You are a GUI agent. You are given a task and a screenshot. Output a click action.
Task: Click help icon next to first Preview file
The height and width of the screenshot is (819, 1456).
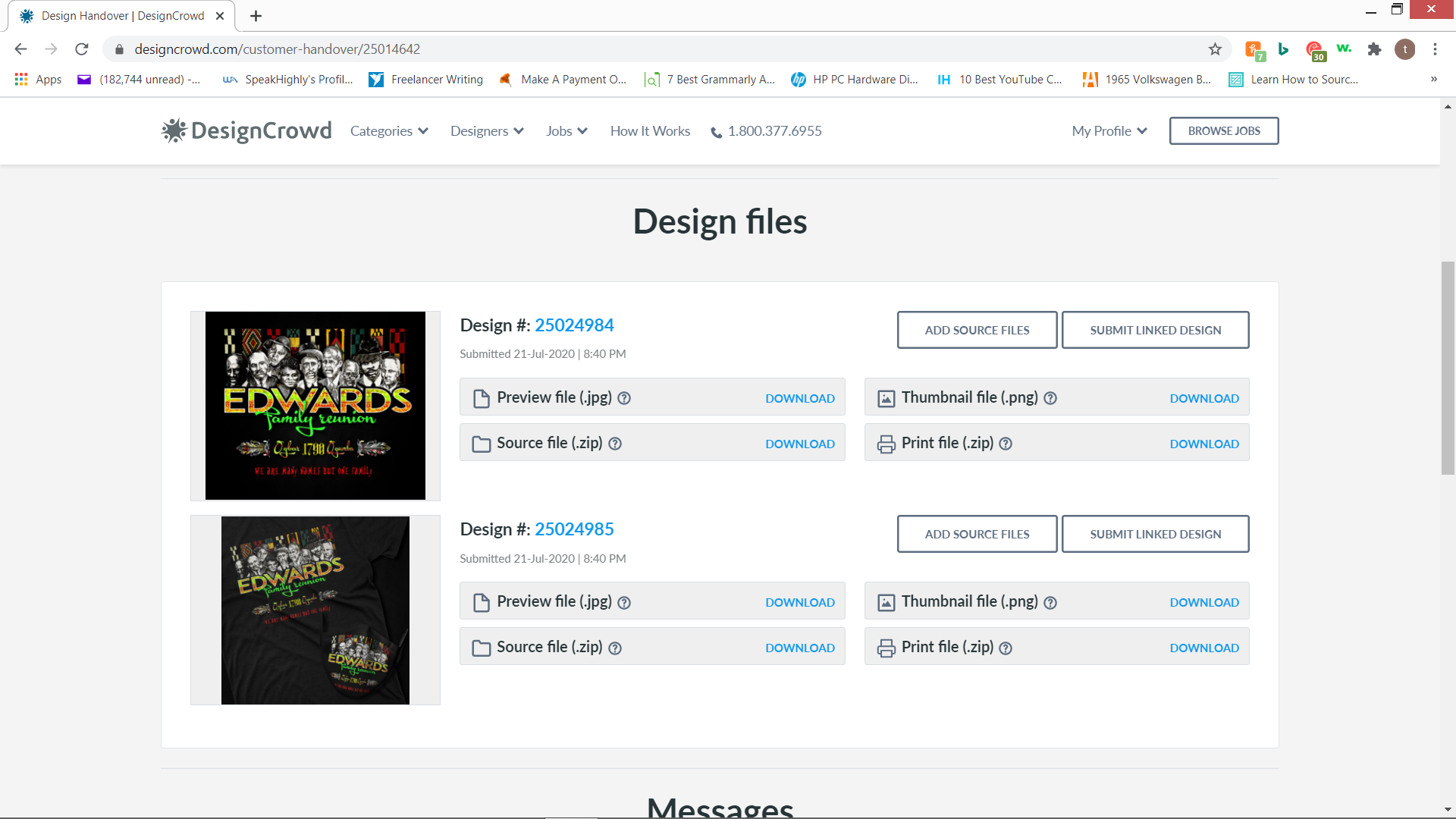[624, 398]
